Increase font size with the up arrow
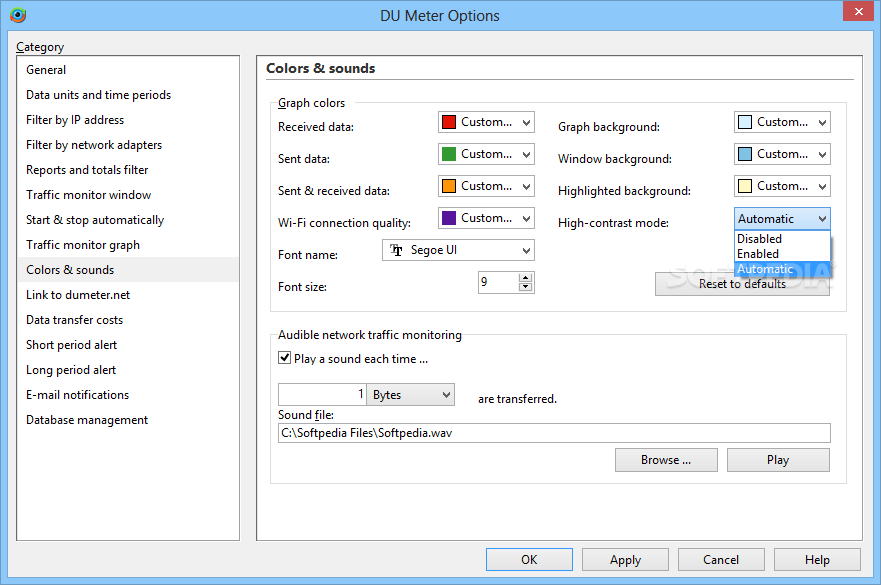The height and width of the screenshot is (585, 881). (525, 278)
